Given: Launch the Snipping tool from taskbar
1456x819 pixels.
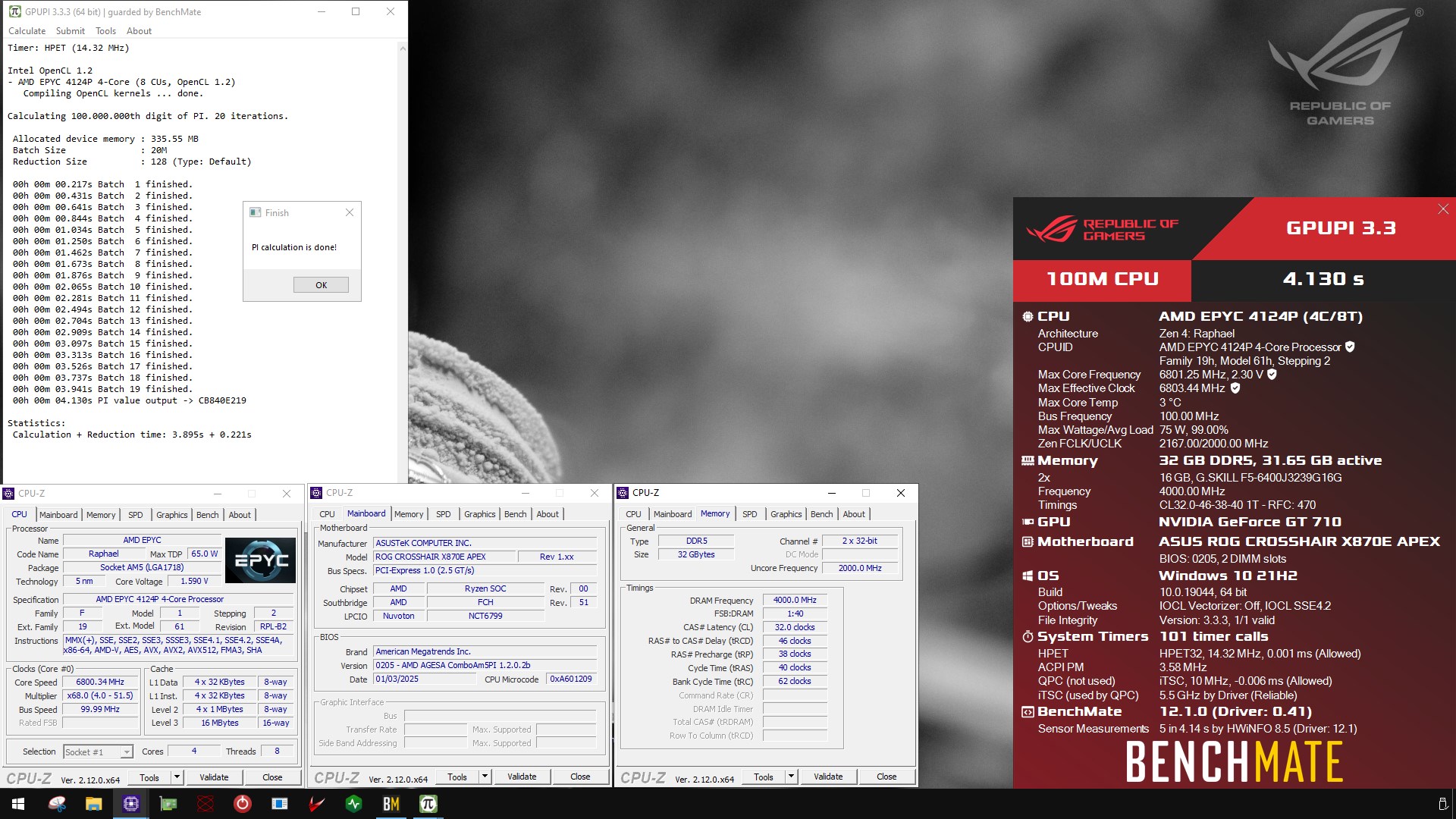Looking at the screenshot, I should coord(57,804).
